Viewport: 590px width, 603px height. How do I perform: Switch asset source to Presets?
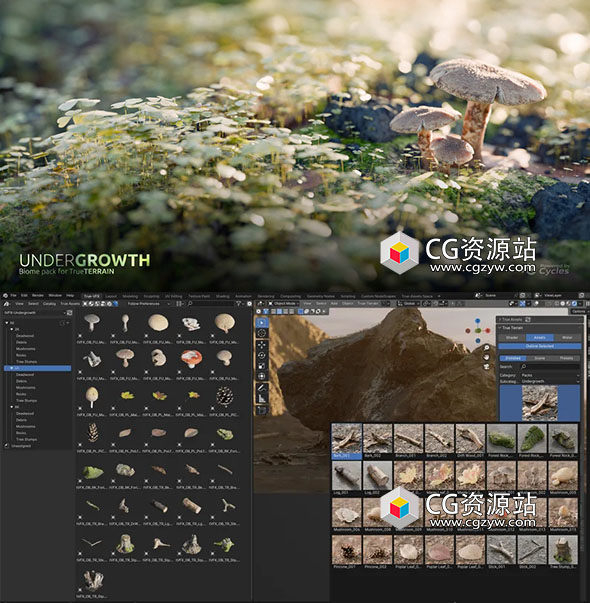pos(567,358)
